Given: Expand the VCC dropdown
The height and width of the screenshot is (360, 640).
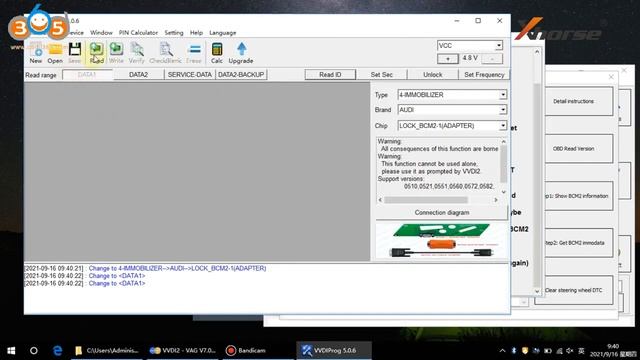Looking at the screenshot, I should tap(499, 45).
